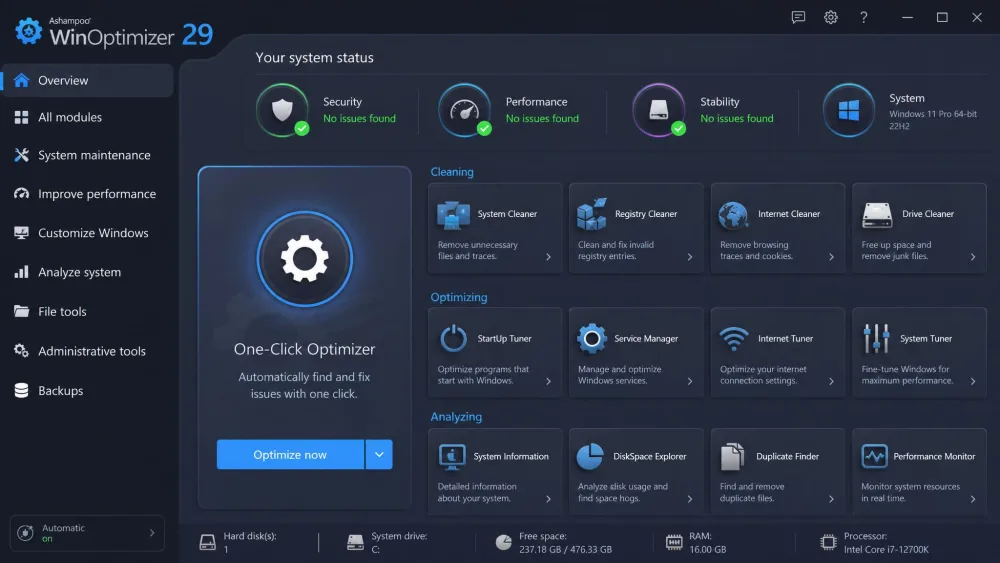Click the Drive Cleaner arrow chevron
This screenshot has height=563, width=1000.
tap(973, 257)
